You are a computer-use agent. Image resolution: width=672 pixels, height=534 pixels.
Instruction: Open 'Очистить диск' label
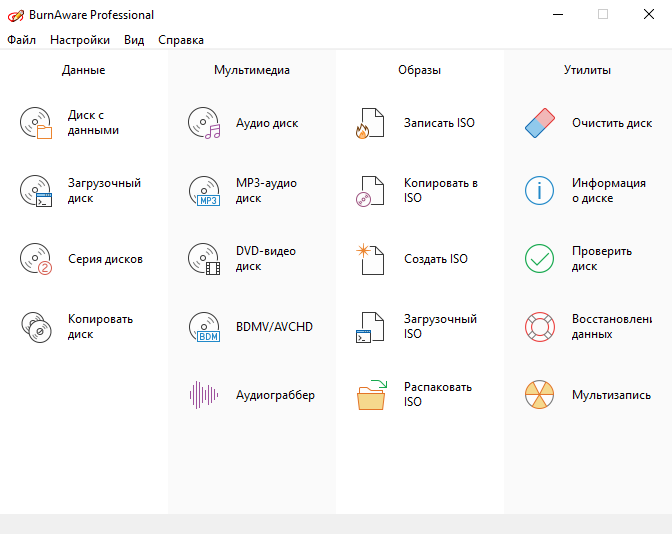(x=612, y=123)
